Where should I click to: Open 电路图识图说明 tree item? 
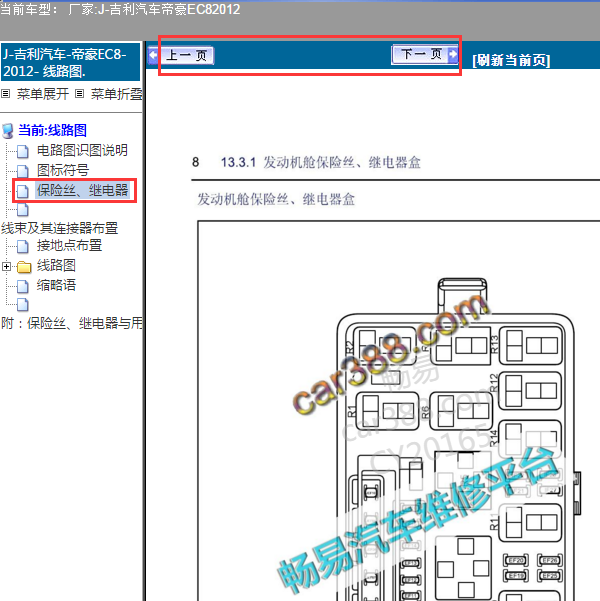point(82,150)
